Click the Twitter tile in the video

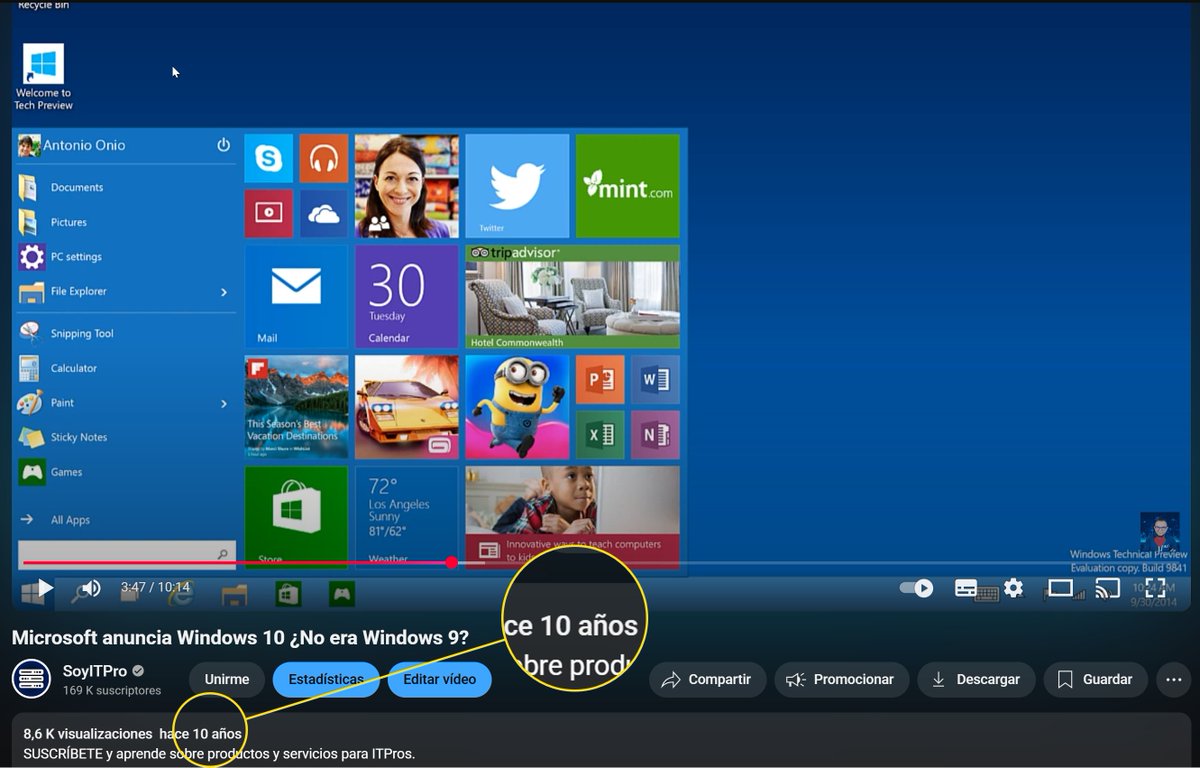[x=517, y=186]
